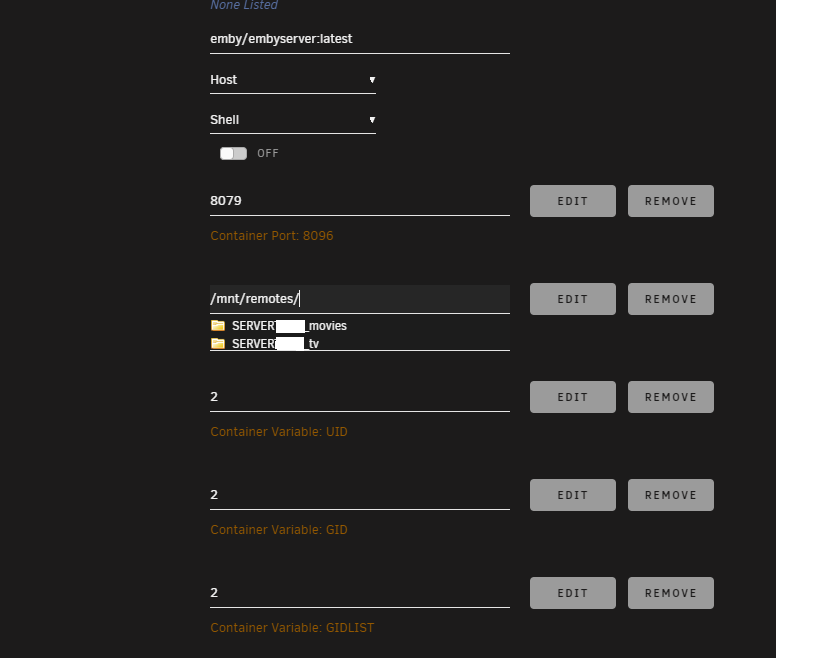Click the 8079 host port field

360,201
